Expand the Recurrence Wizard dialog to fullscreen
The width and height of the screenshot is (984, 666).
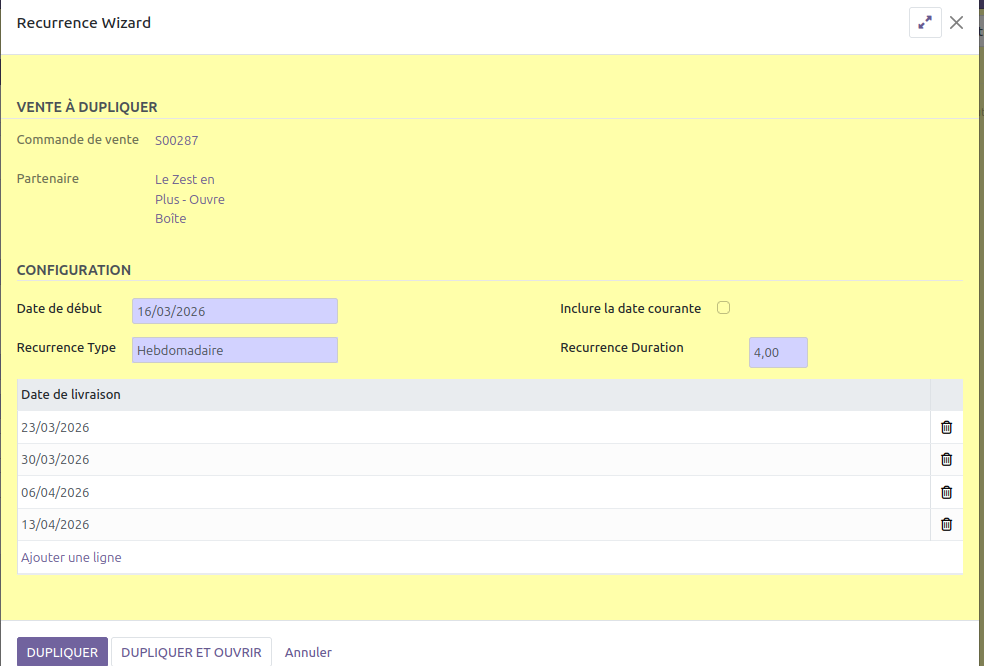coord(925,22)
